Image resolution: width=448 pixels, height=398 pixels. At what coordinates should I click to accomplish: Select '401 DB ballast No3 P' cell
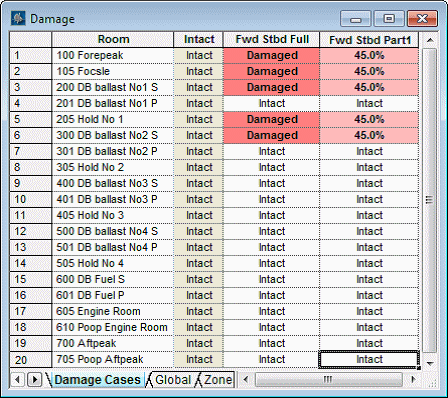click(113, 199)
